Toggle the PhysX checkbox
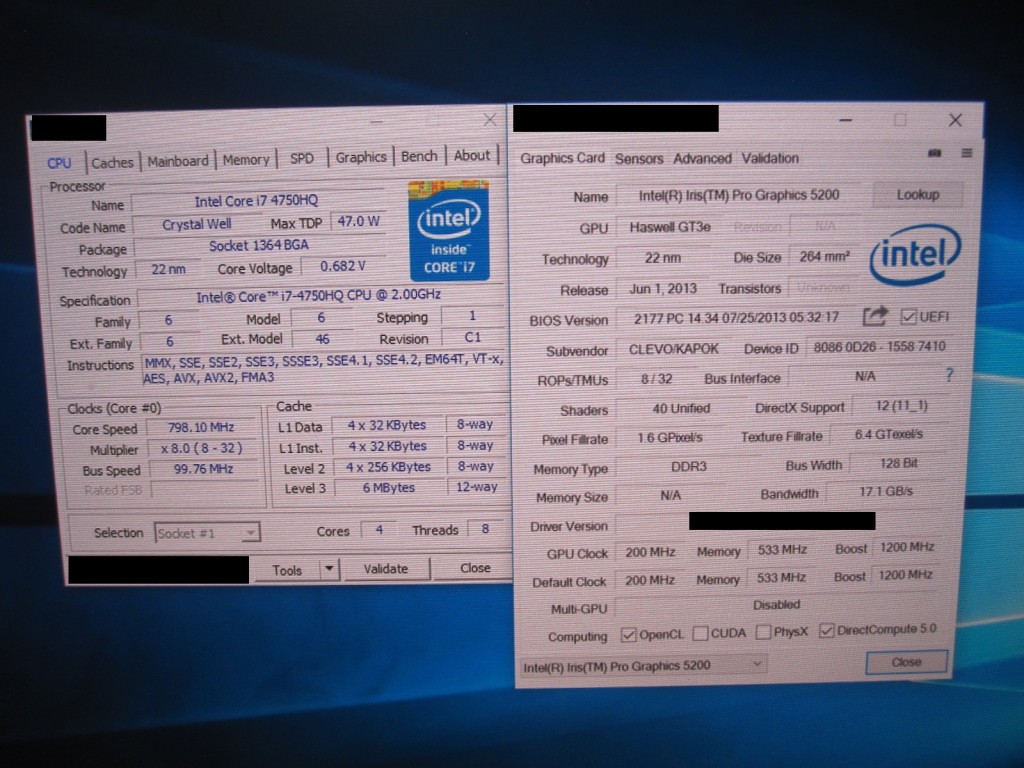This screenshot has height=768, width=1024. pos(763,632)
